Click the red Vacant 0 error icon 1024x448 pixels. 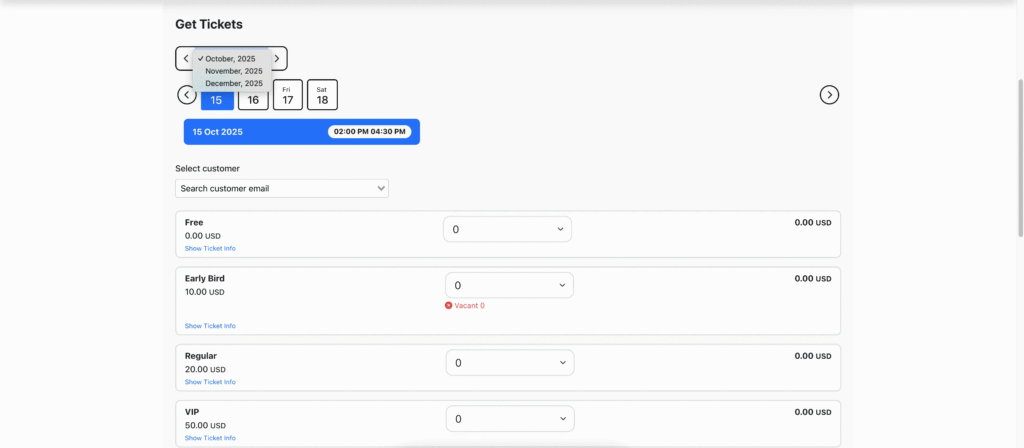448,305
